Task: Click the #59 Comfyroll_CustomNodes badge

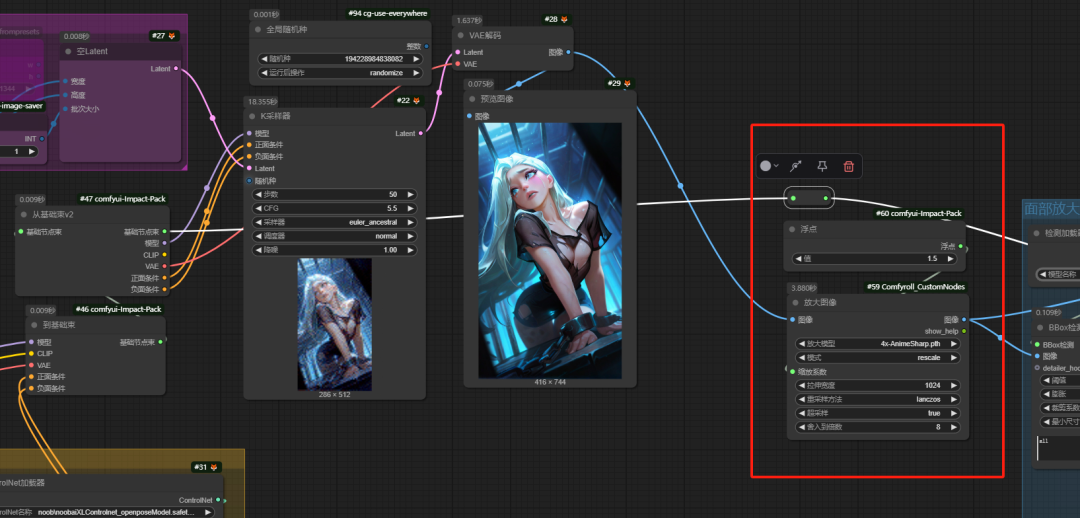Action: (x=916, y=287)
